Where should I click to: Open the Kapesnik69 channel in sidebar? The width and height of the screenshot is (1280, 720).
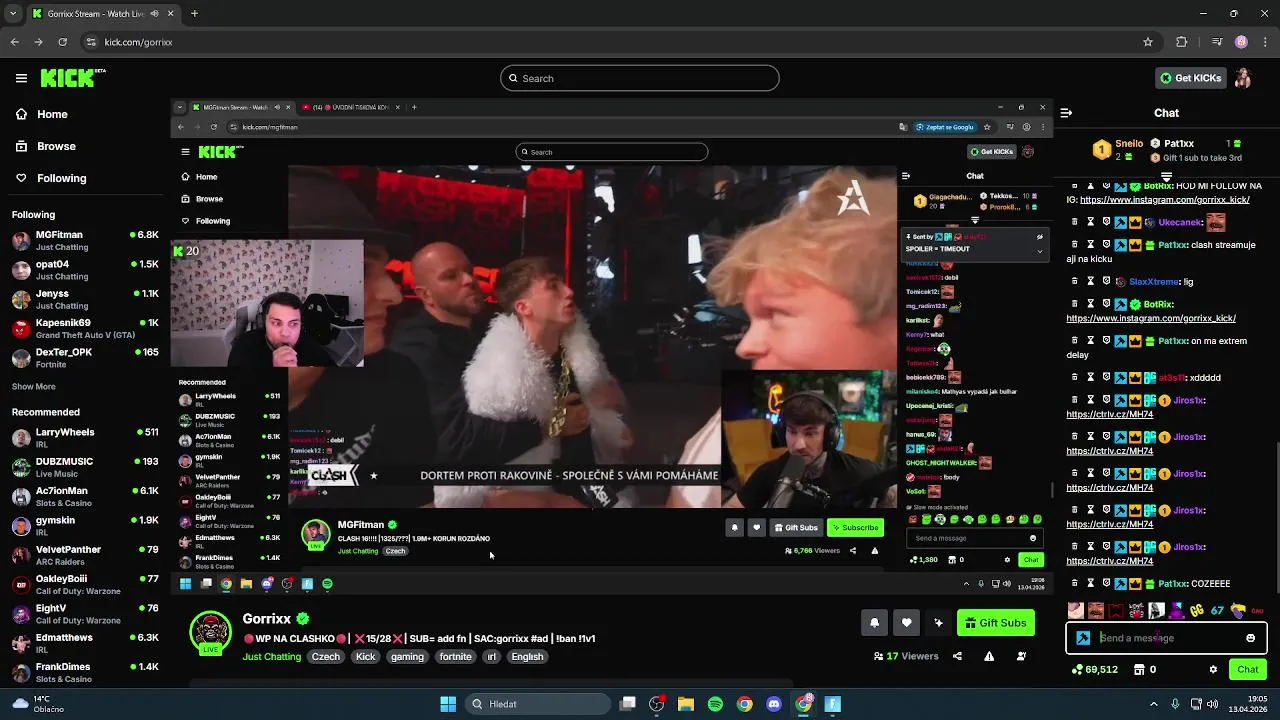click(x=84, y=328)
